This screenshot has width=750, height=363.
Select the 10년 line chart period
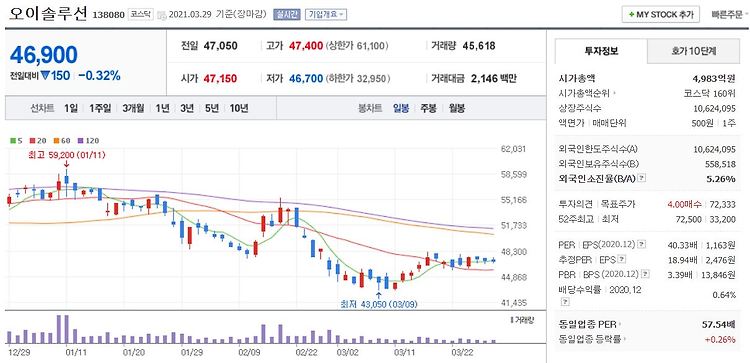pos(239,108)
